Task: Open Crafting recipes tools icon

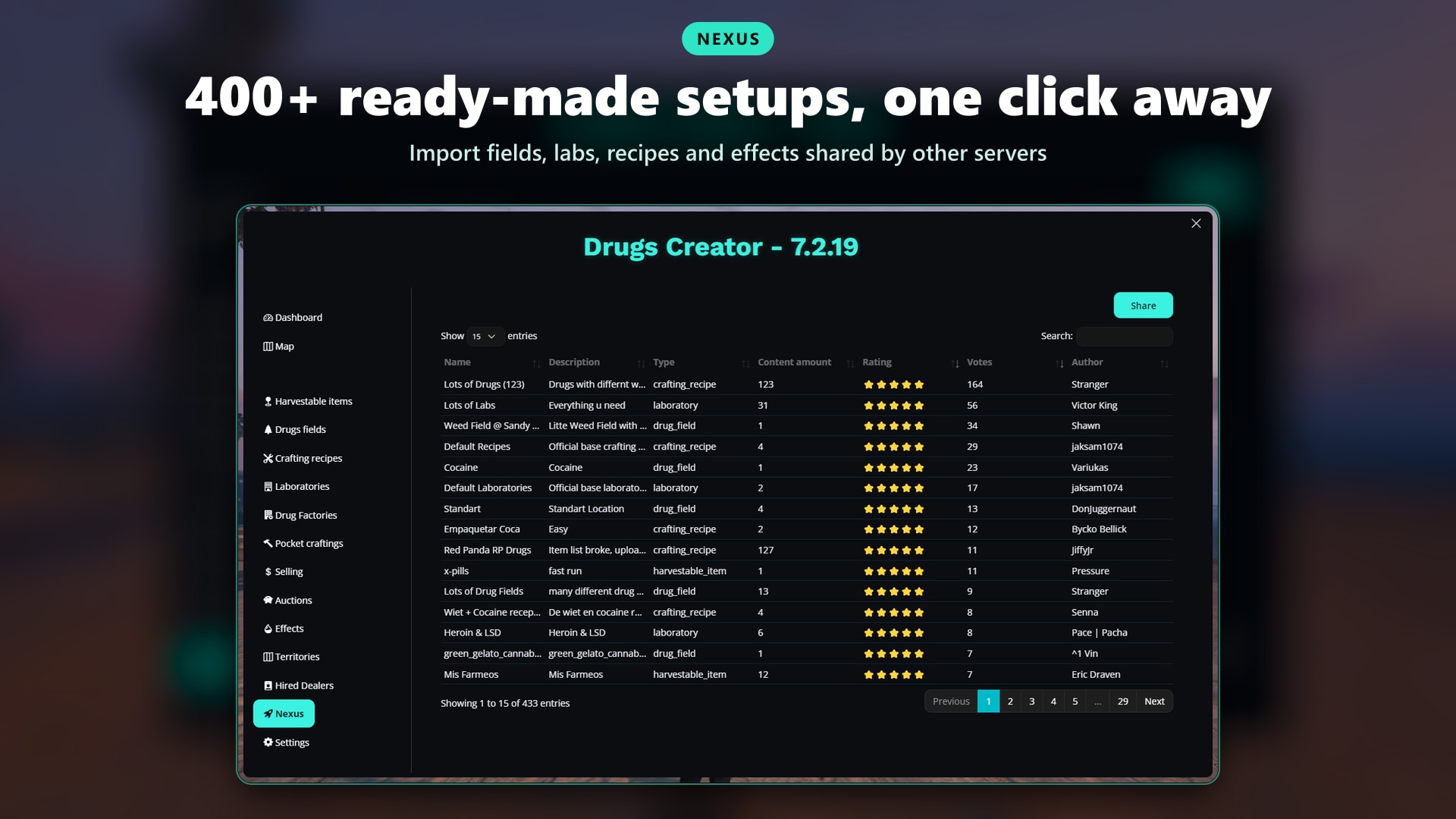Action: (268, 458)
